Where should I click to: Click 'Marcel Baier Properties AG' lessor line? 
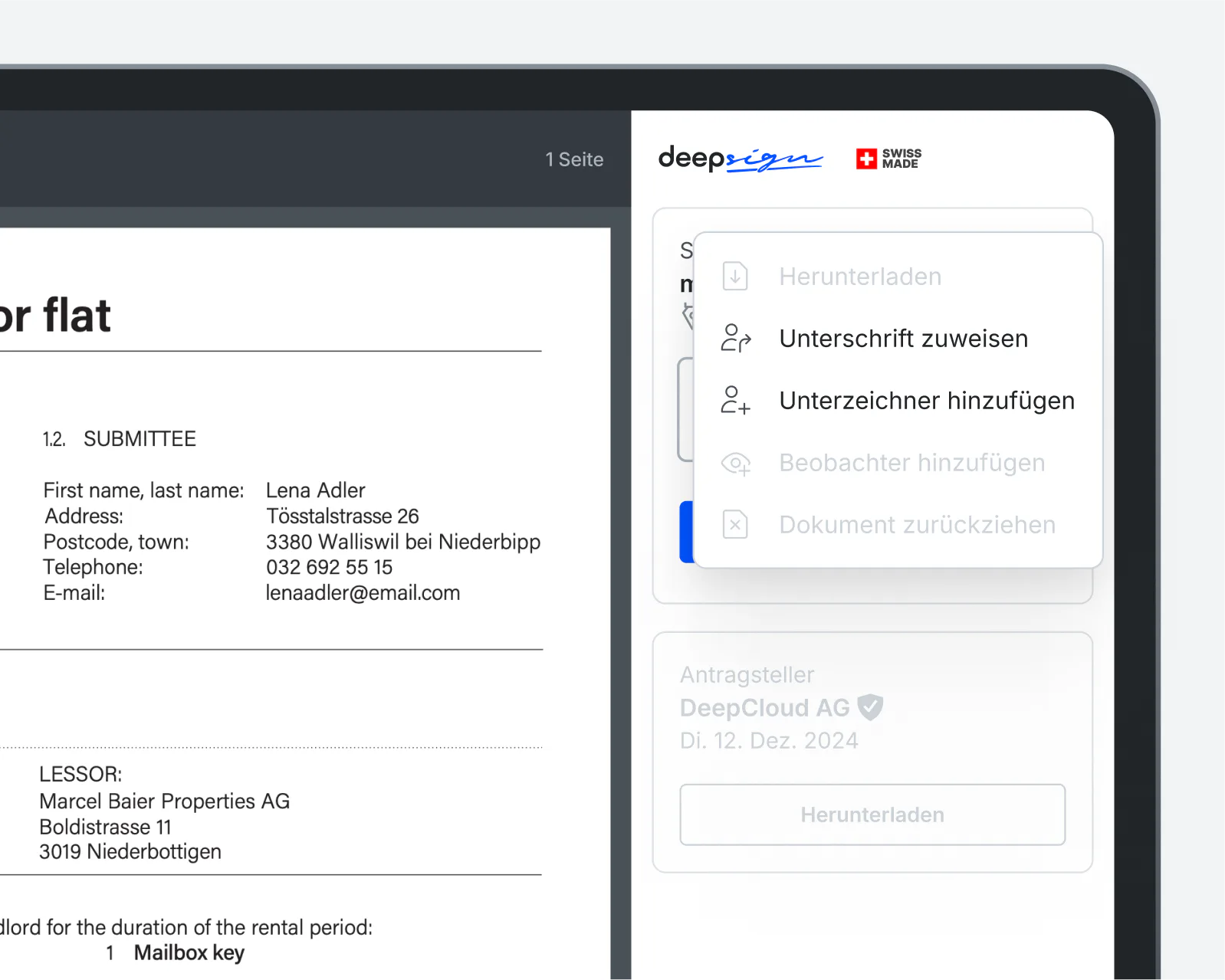[x=165, y=801]
